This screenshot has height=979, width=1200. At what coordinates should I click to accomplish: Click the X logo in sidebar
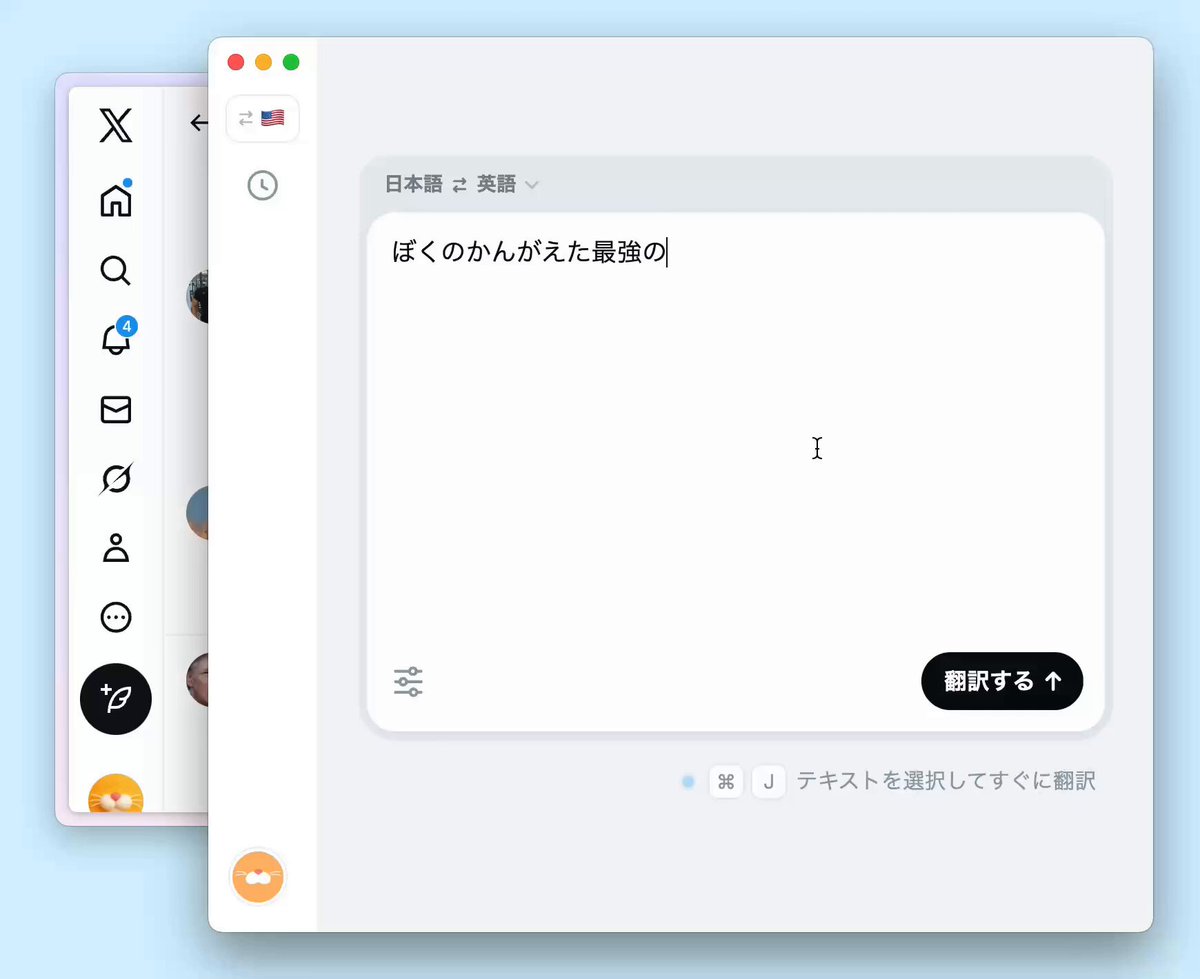click(116, 127)
